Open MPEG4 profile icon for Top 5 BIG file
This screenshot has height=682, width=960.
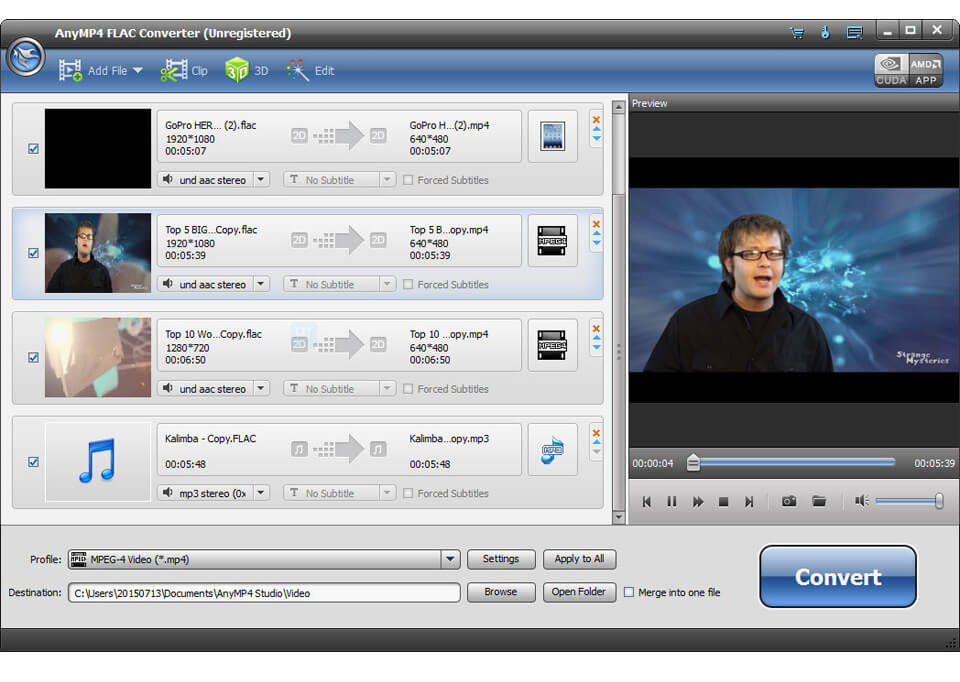(x=552, y=241)
